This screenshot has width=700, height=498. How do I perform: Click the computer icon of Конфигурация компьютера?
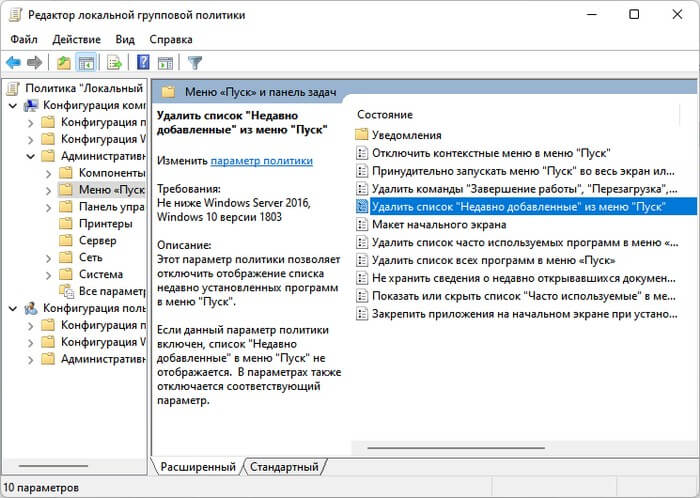tap(31, 105)
